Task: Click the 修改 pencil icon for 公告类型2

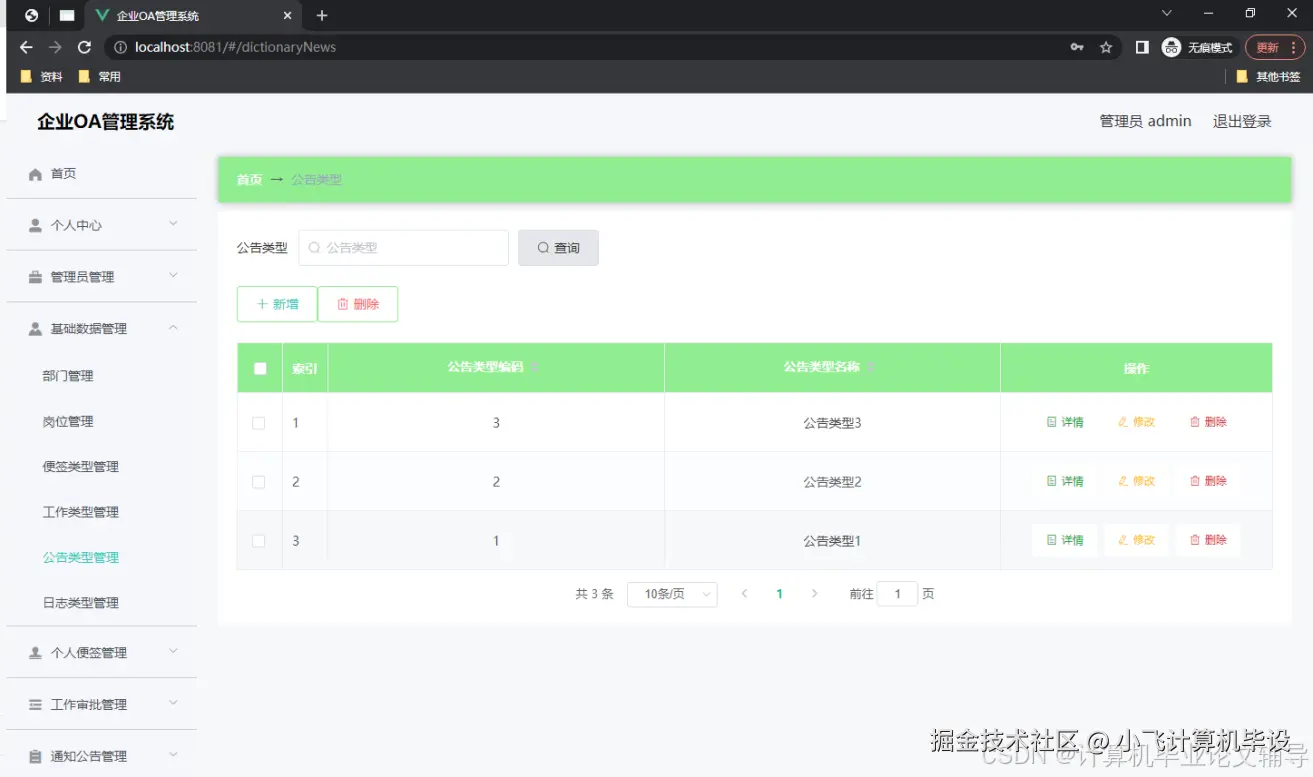Action: [1122, 480]
